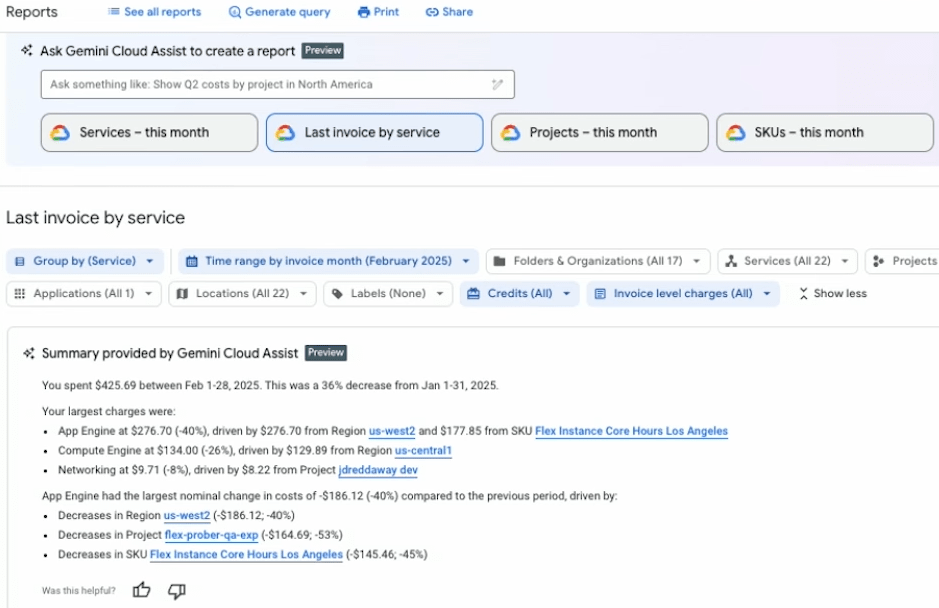This screenshot has height=608, width=939.
Task: Click the collapse icon beside Show less
Action: [x=804, y=294]
